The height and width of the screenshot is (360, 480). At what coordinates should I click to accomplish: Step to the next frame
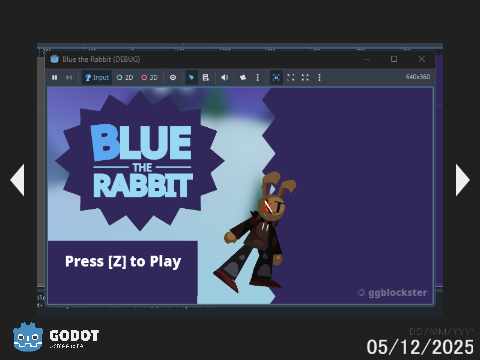(69, 78)
